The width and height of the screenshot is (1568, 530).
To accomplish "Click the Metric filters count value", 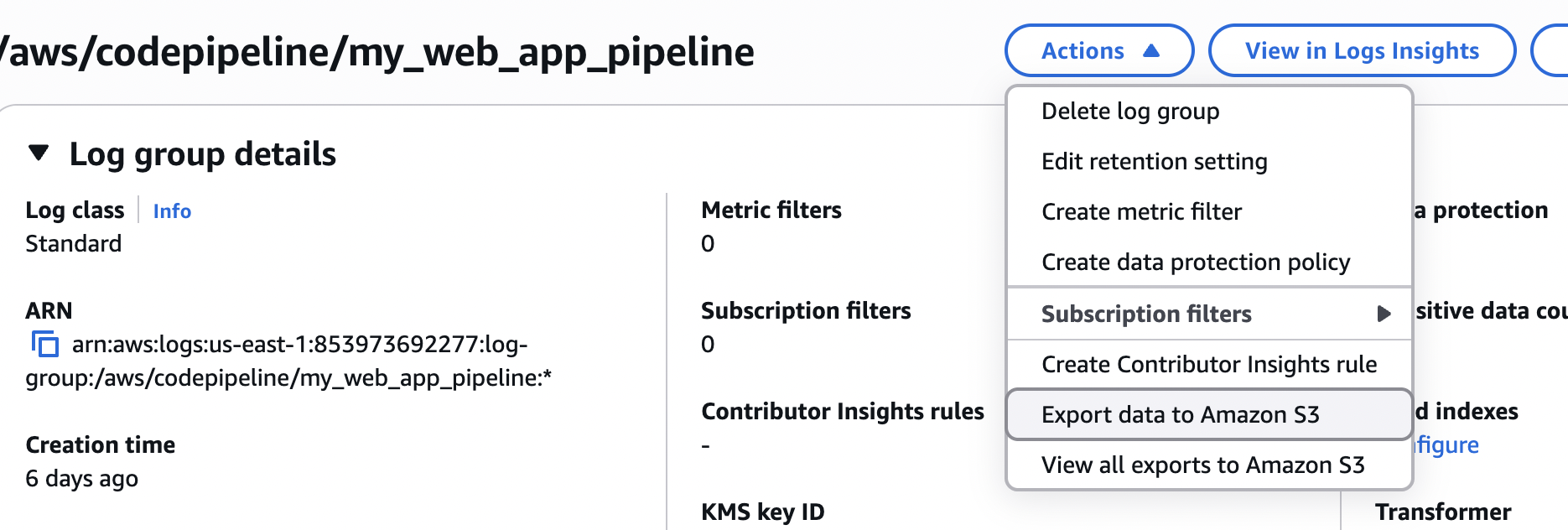I will (708, 244).
